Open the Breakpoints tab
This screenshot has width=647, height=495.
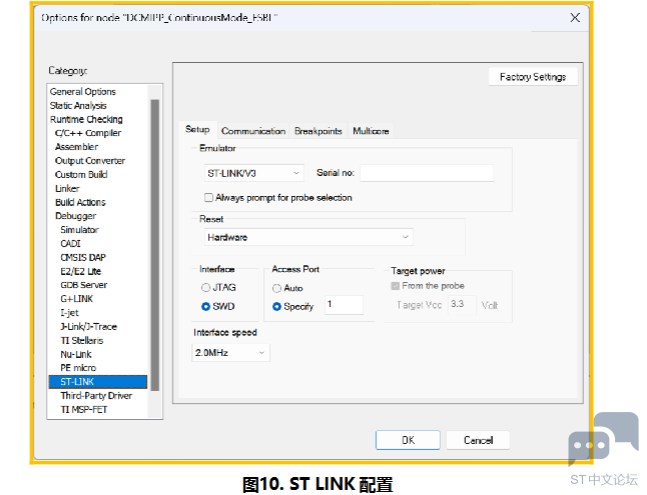pos(318,131)
